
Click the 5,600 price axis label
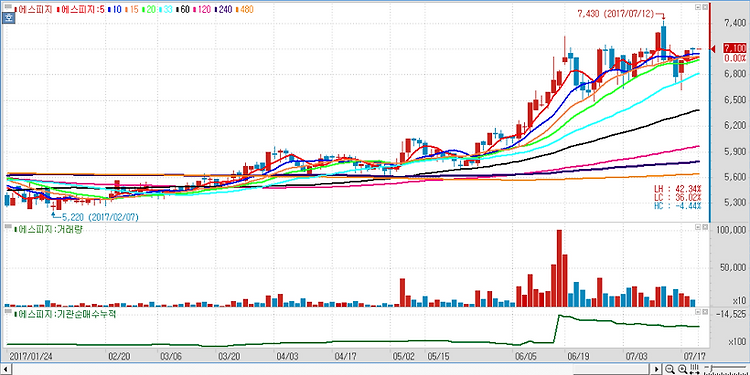(x=735, y=177)
